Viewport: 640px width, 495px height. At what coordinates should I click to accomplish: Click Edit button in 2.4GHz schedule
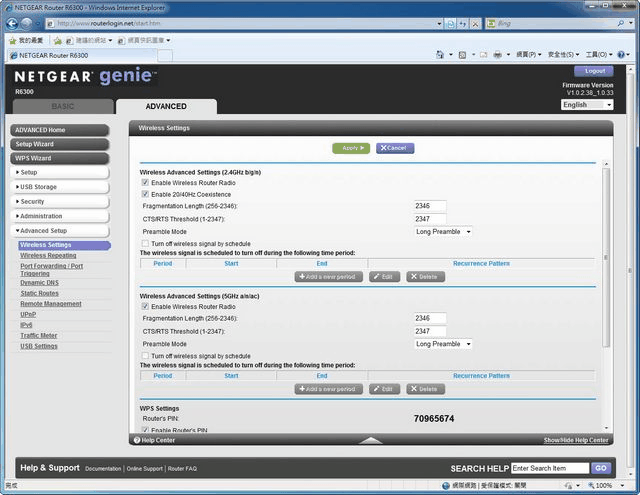(x=384, y=277)
